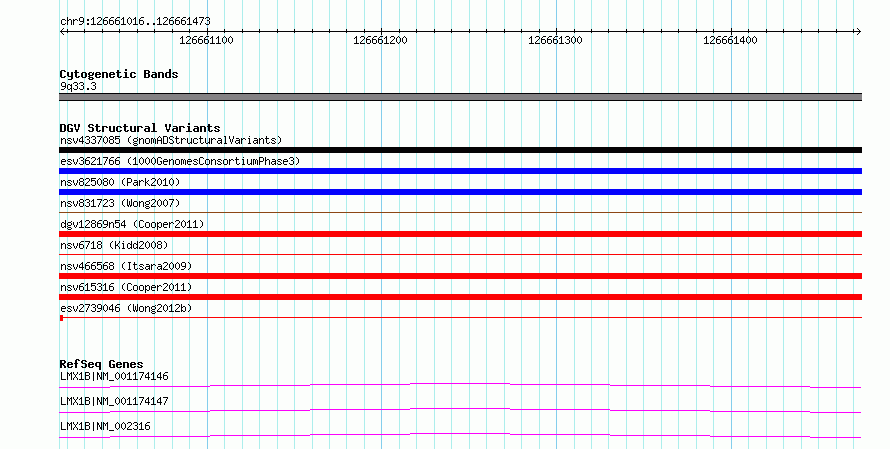Open variant nsv4337085 gnomAD label
Viewport: 890px width, 449px height.
coord(171,140)
